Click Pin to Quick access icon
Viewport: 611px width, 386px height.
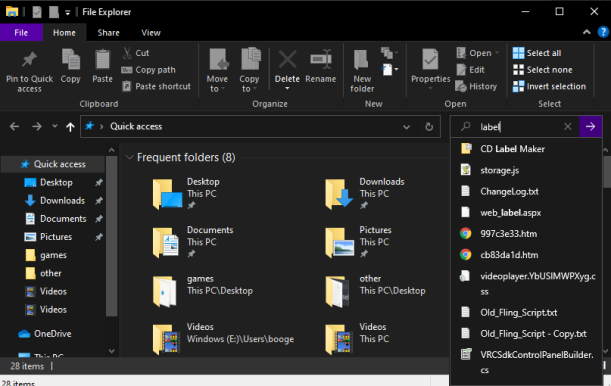tap(29, 60)
